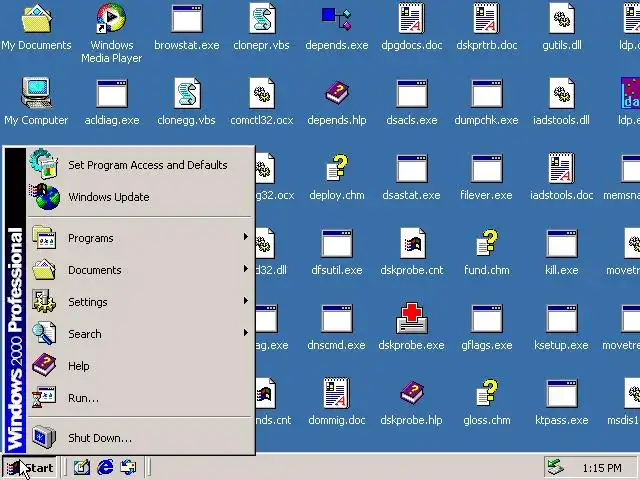Select the ktpass.exe icon
The height and width of the screenshot is (480, 640).
click(562, 394)
